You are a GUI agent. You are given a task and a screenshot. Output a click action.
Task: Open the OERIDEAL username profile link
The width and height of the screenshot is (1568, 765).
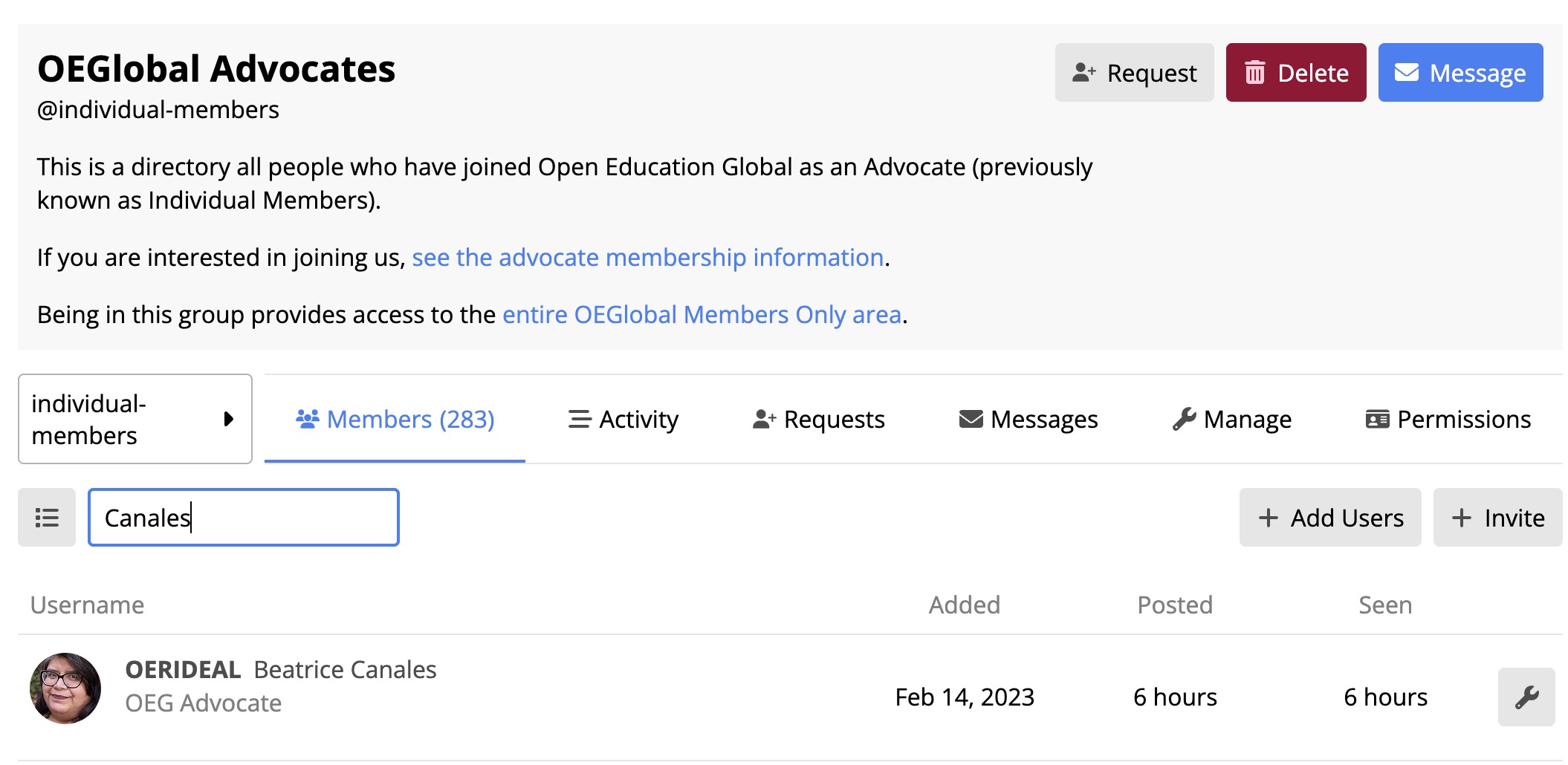click(183, 670)
